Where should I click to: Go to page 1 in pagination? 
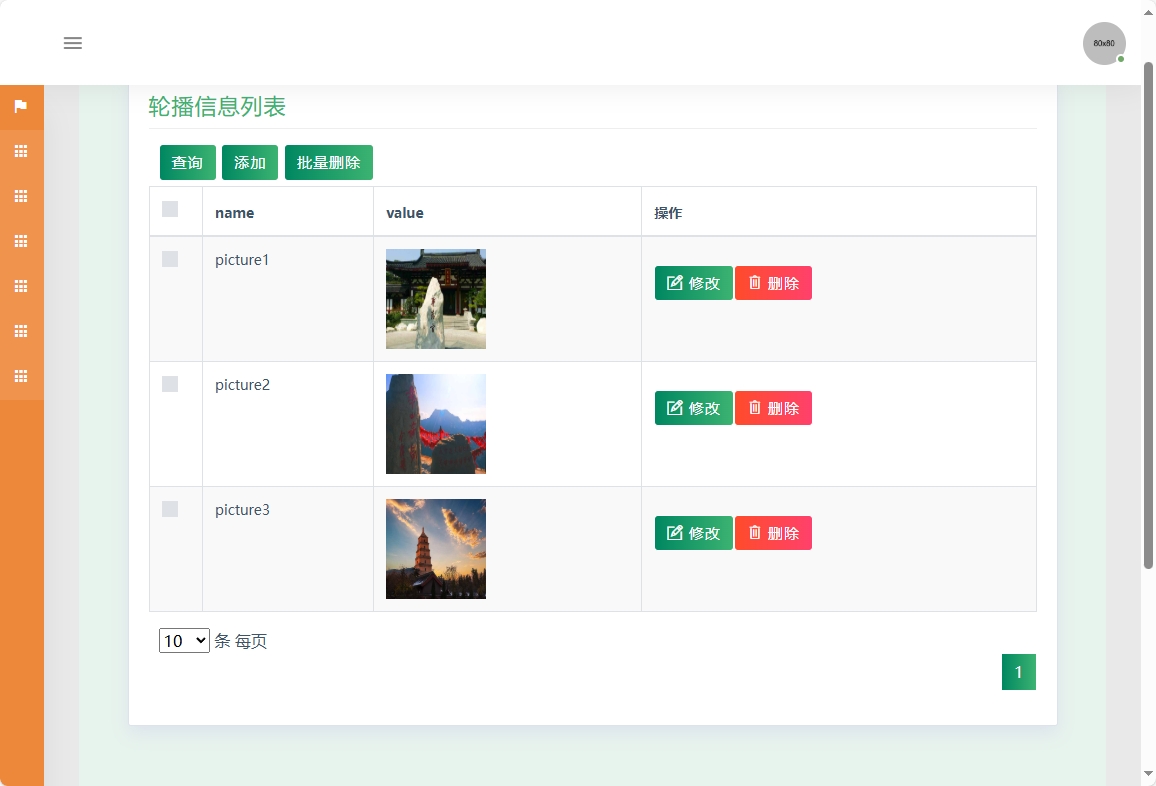coord(1019,672)
